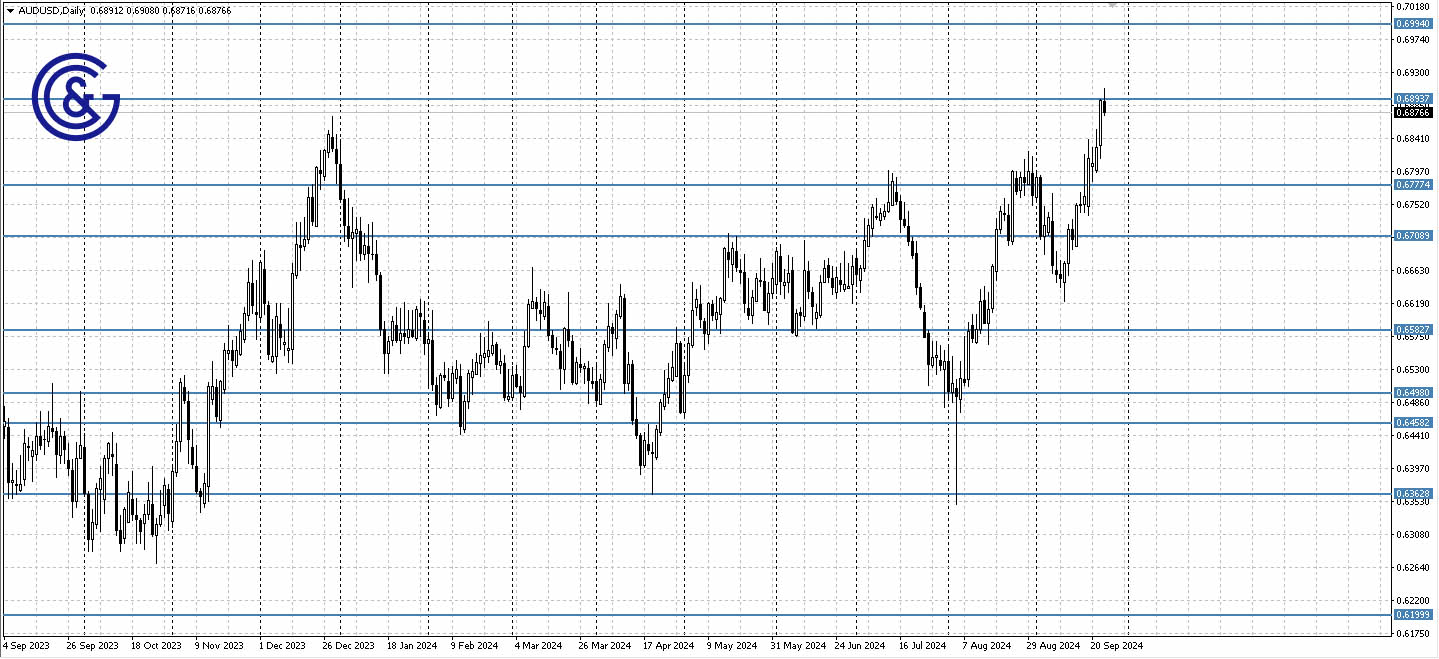Click the 26 Dec 2023 date marker
Viewport: 1439px width, 659px height.
tap(349, 646)
